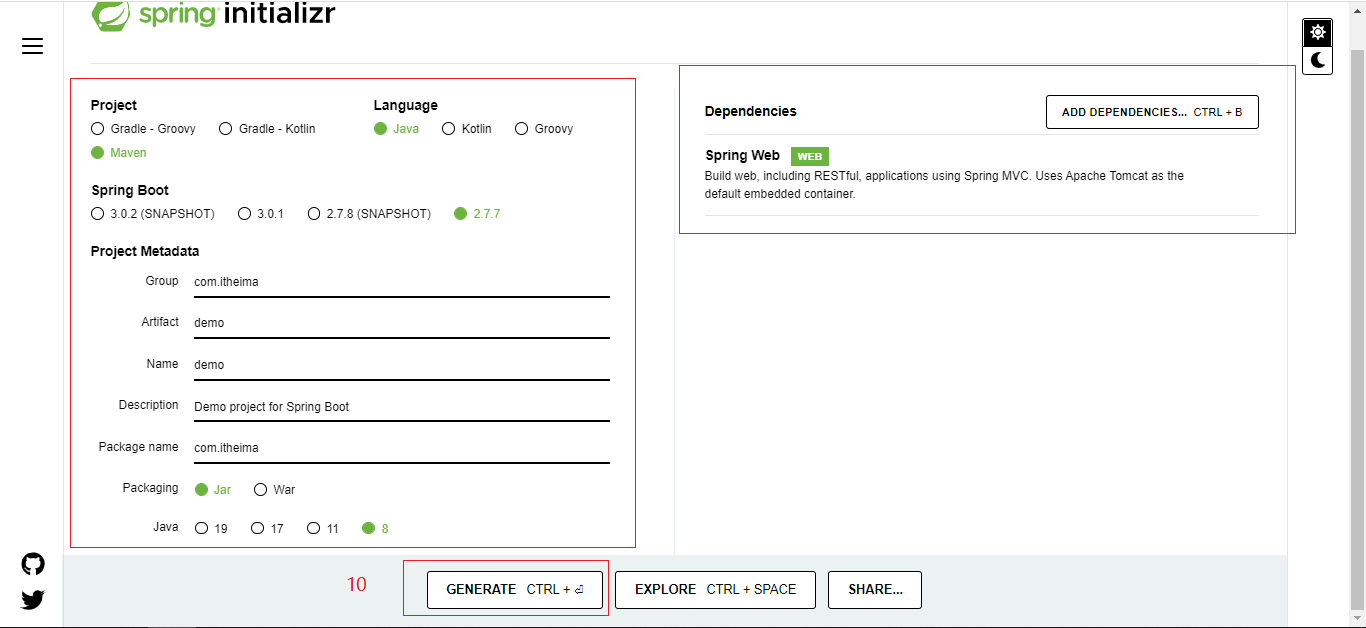This screenshot has width=1366, height=628.
Task: Select Java version 17
Action: click(x=258, y=528)
